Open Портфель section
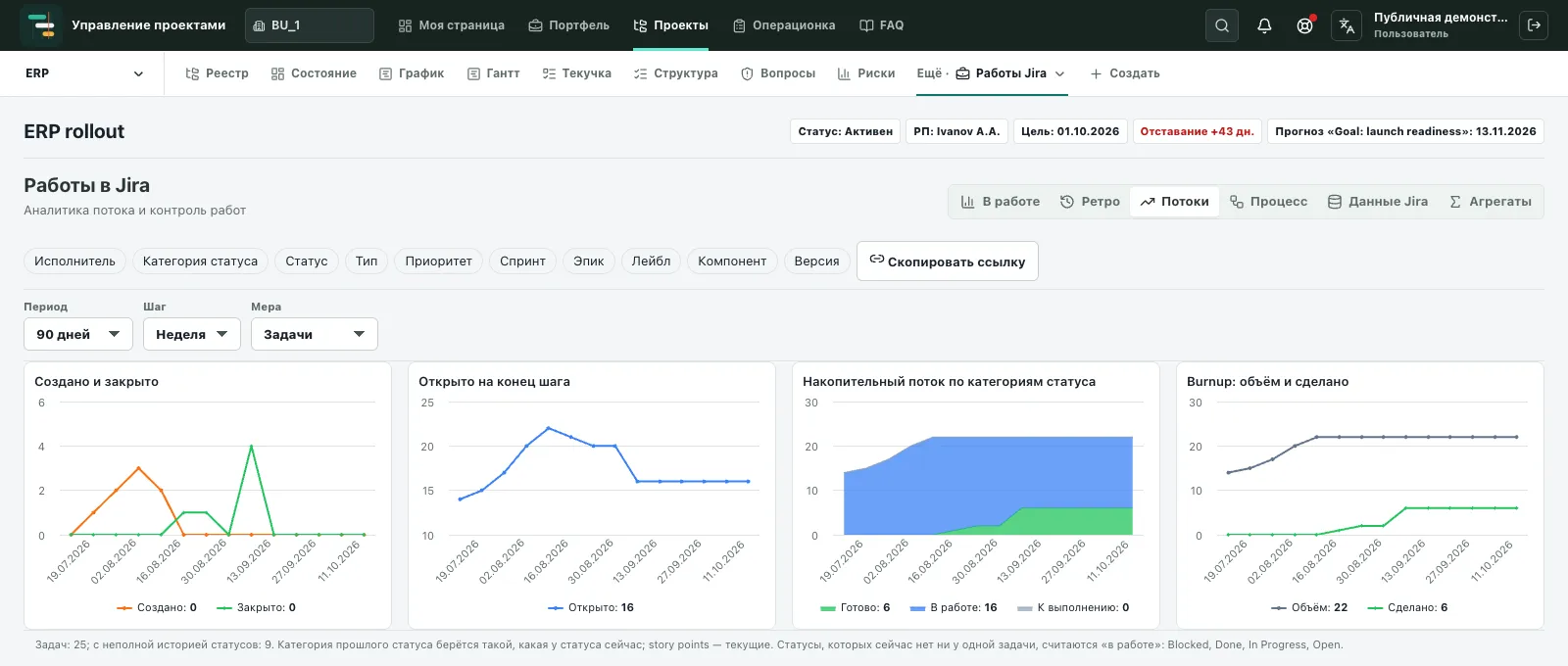1568x666 pixels. click(569, 25)
